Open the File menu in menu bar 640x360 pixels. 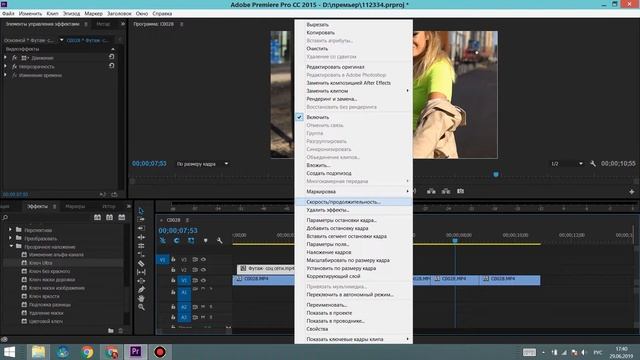click(8, 13)
